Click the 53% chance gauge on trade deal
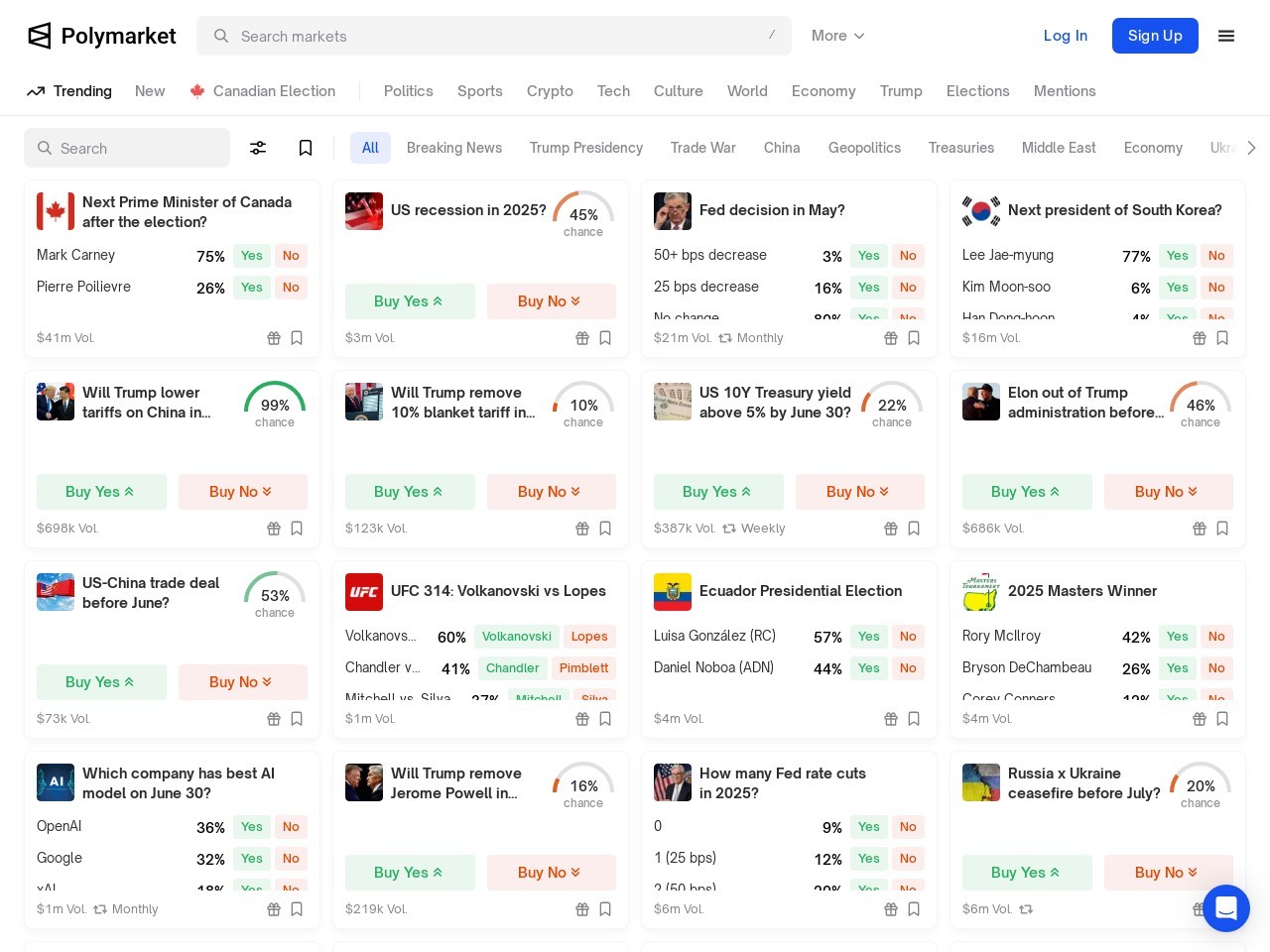The width and height of the screenshot is (1270, 952). 275,595
